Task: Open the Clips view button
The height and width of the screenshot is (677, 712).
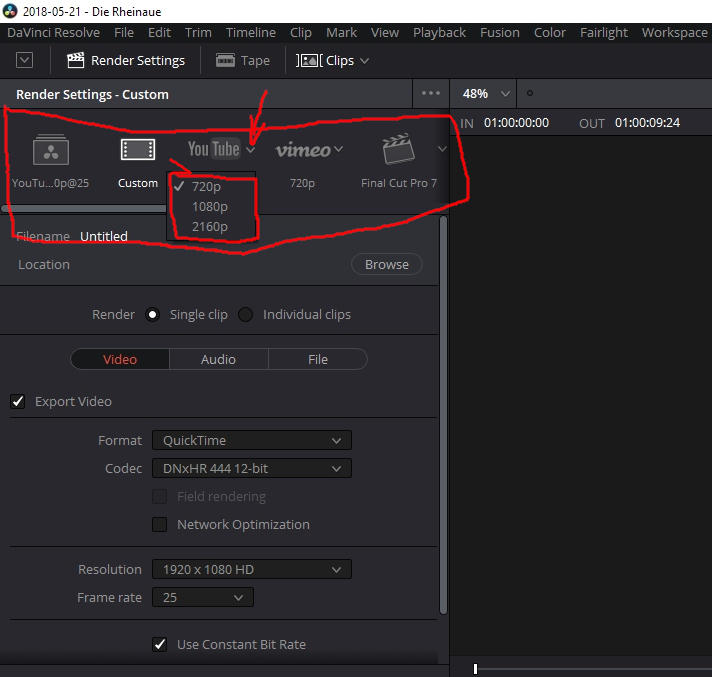Action: (x=325, y=60)
